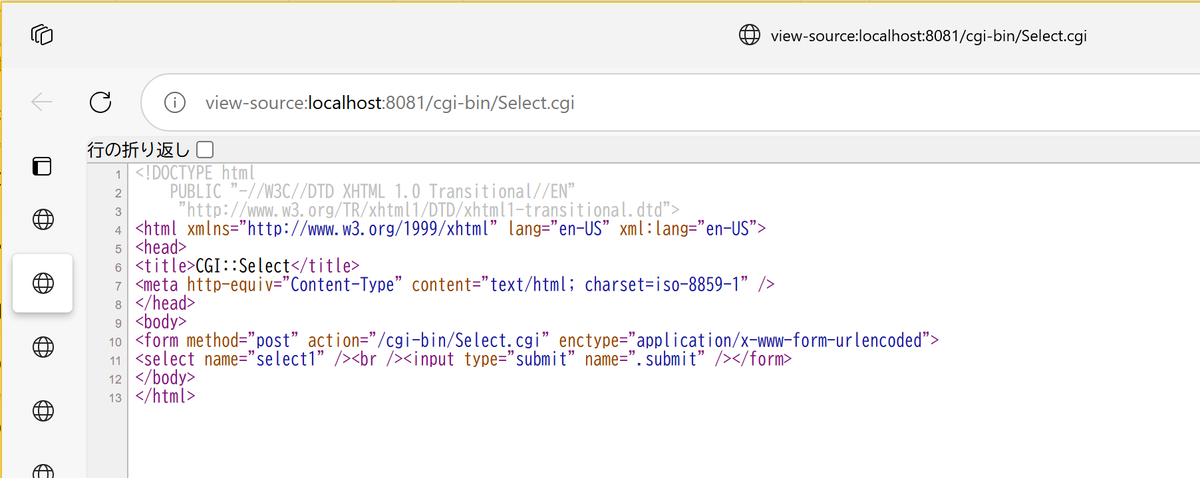This screenshot has width=1200, height=478.
Task: Reload the page with the refresh icon
Action: [100, 101]
